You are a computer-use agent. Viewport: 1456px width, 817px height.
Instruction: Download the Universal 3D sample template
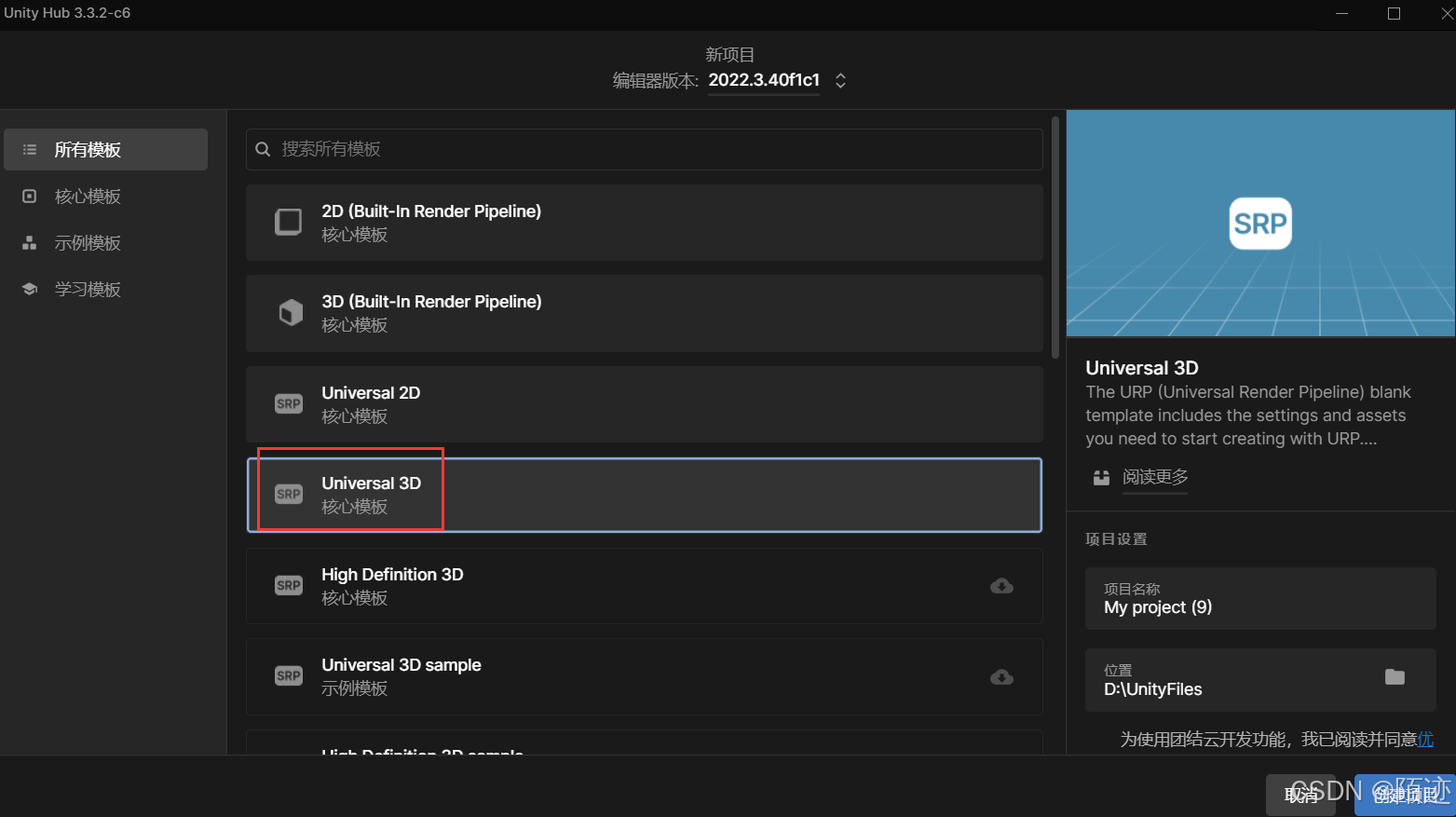[1001, 676]
